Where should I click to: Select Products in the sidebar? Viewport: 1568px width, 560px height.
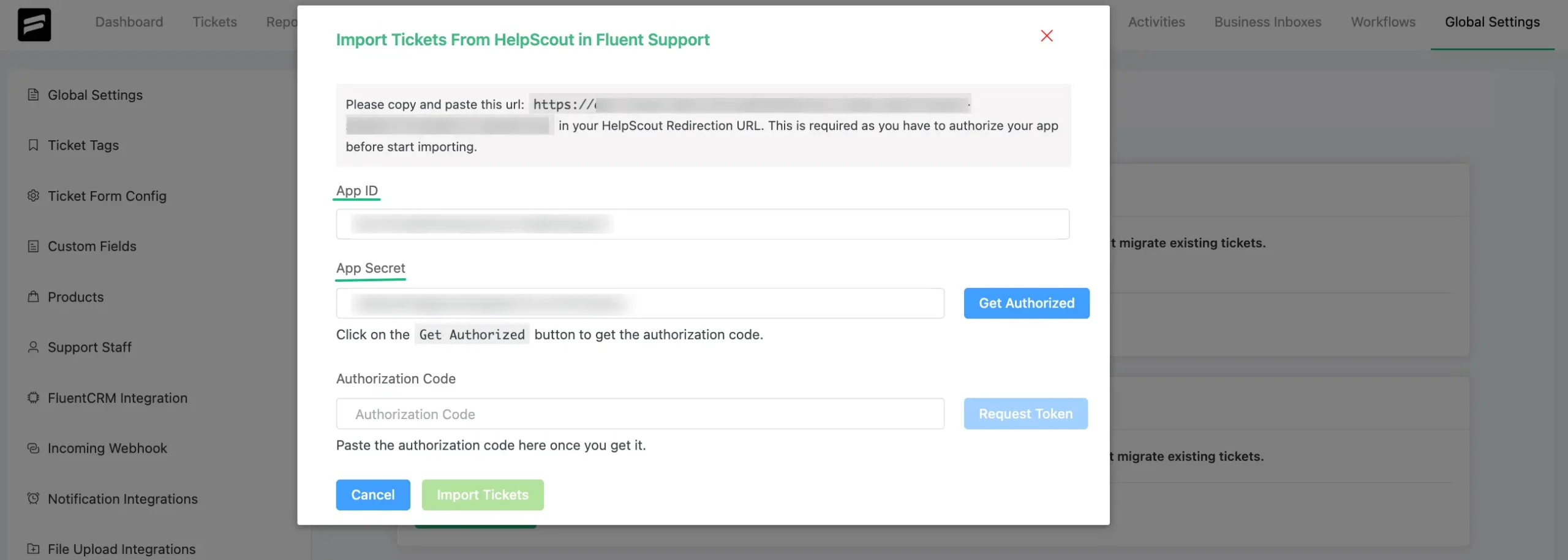point(76,297)
